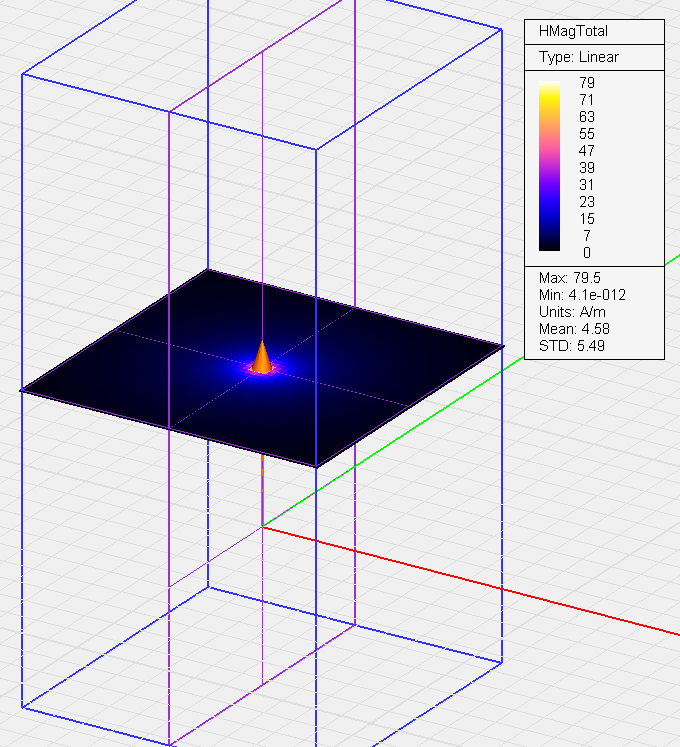The width and height of the screenshot is (680, 747).
Task: Click the 'Max: 79.5' legend entry
Action: (569, 278)
